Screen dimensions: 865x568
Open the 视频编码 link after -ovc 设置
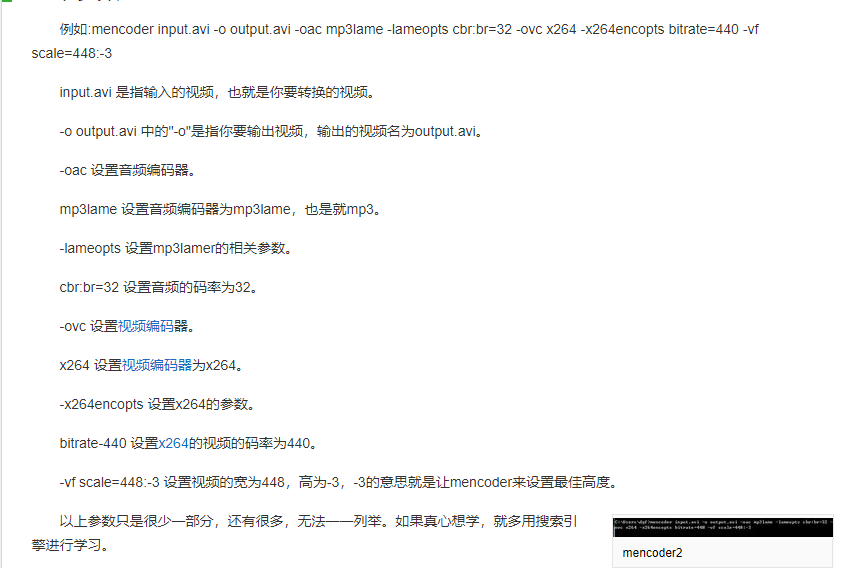[146, 326]
